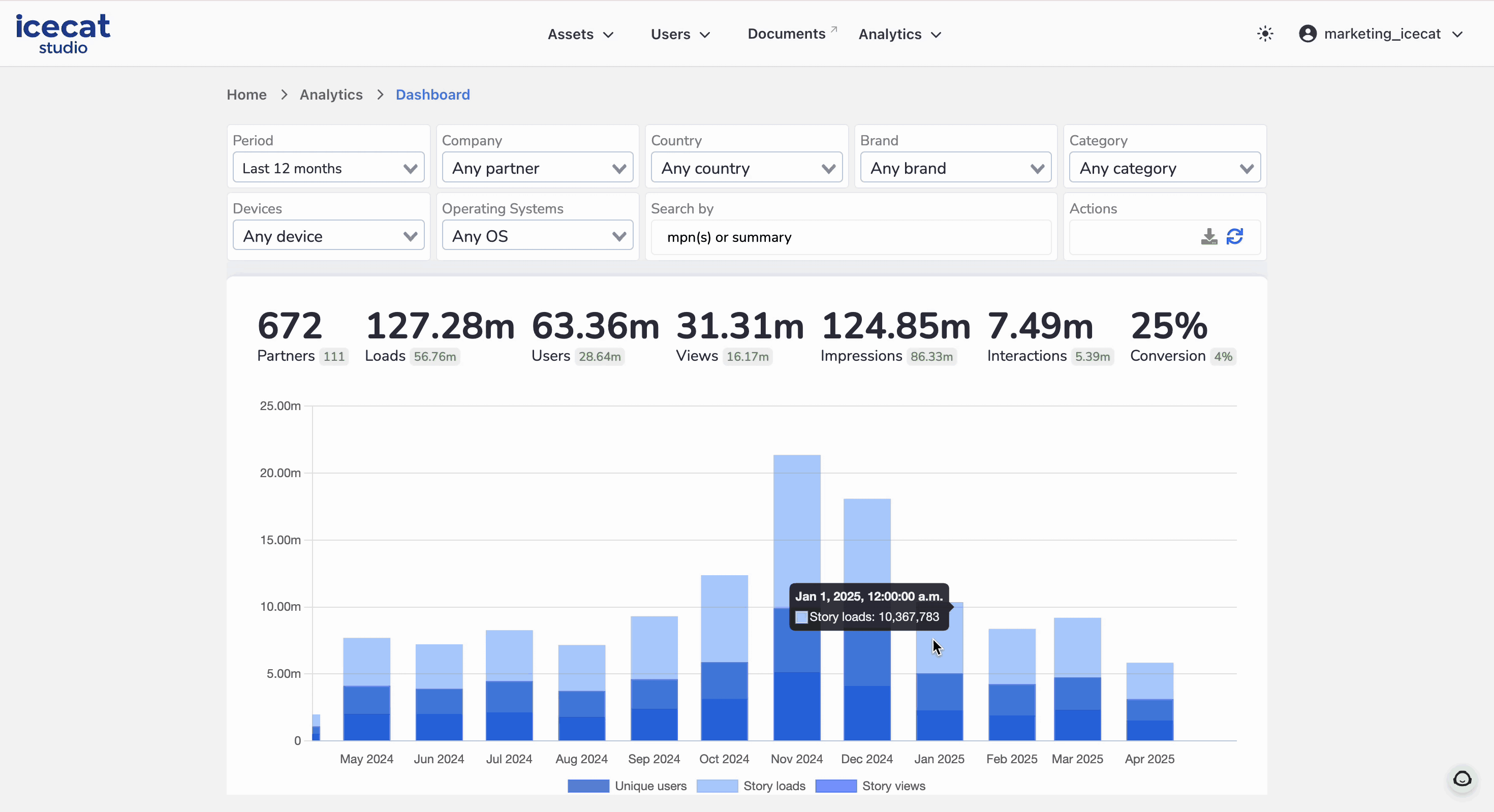Screen dimensions: 1494x812
Task: Click the refresh data icon in Actions
Action: (1236, 237)
